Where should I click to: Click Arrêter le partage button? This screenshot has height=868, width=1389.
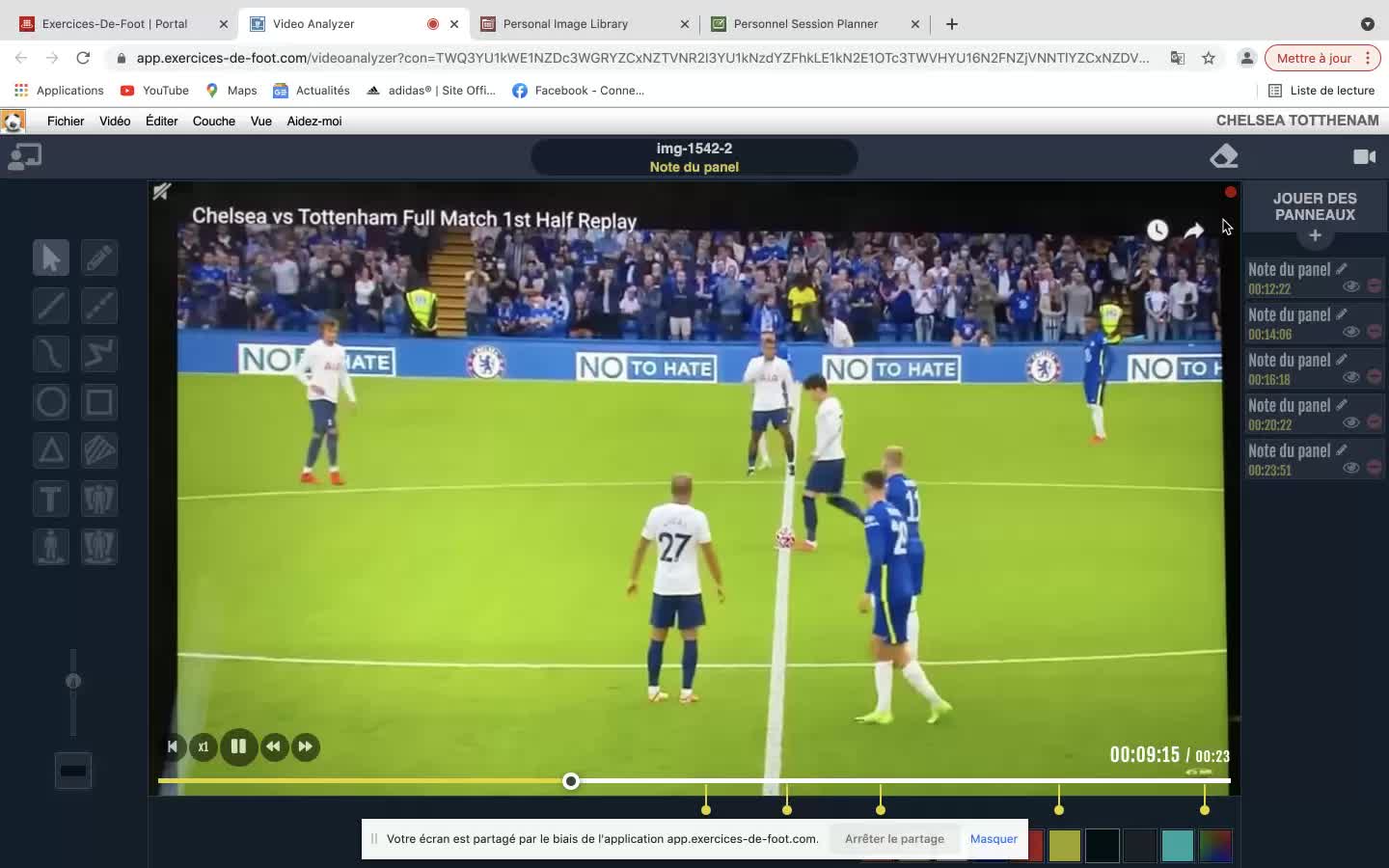click(894, 838)
